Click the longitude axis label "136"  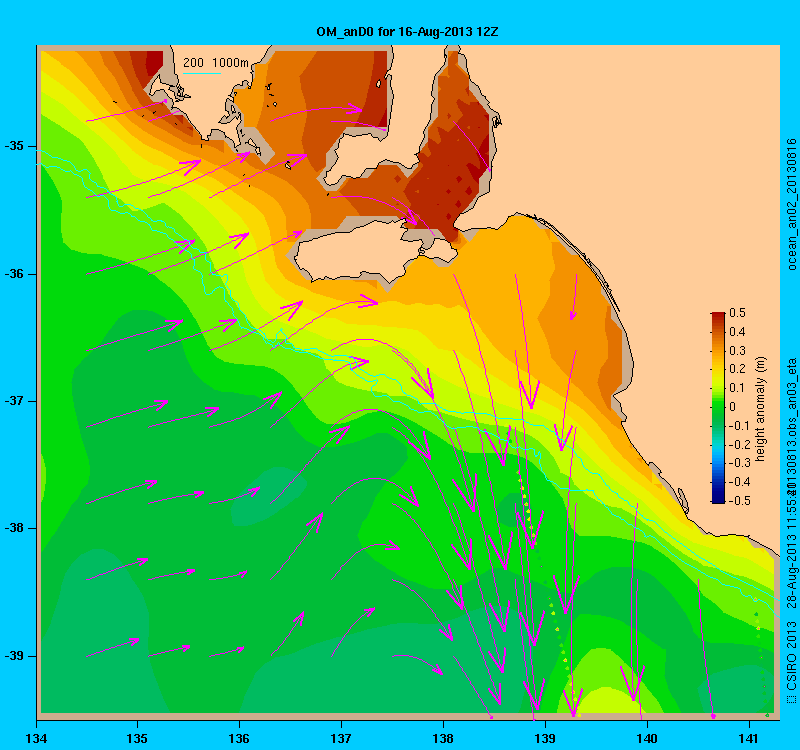[239, 738]
